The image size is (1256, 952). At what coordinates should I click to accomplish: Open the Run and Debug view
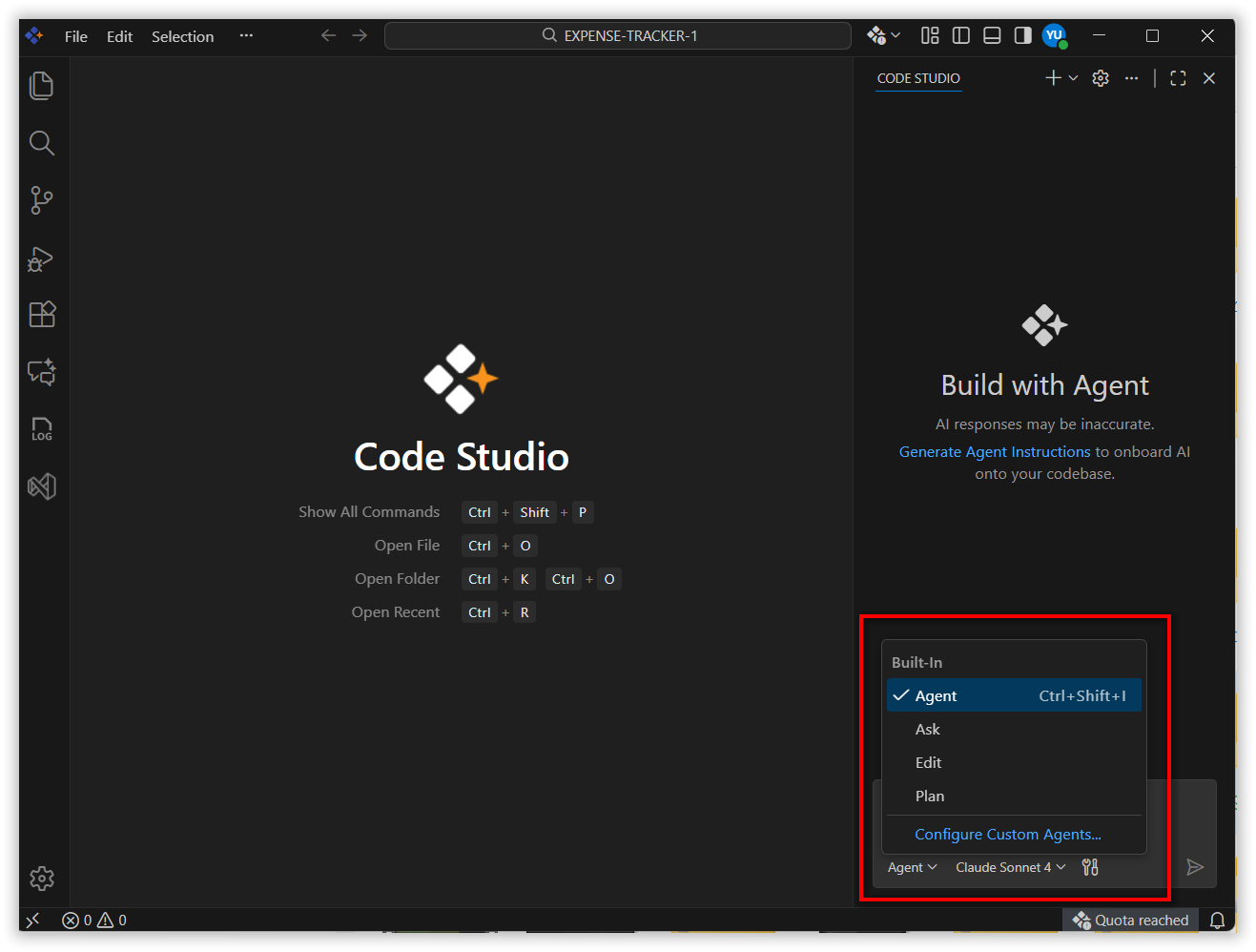[42, 259]
